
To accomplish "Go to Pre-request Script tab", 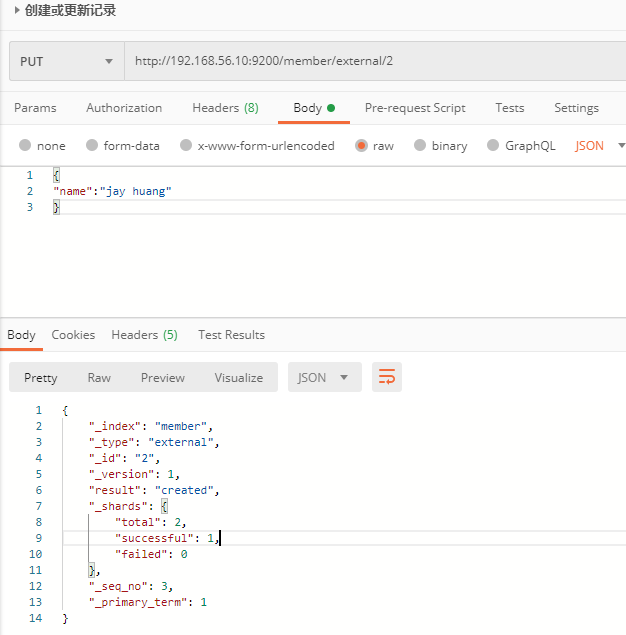I will point(415,108).
